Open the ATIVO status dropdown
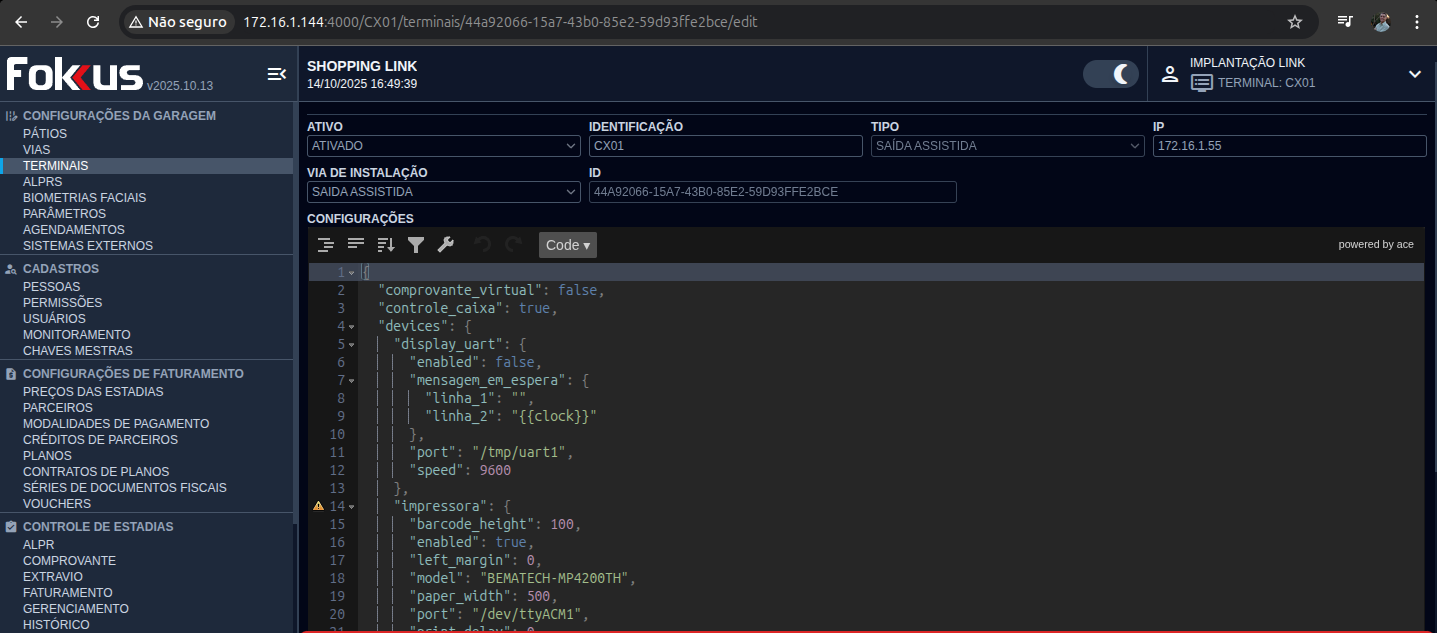1437x633 pixels. pyautogui.click(x=443, y=146)
